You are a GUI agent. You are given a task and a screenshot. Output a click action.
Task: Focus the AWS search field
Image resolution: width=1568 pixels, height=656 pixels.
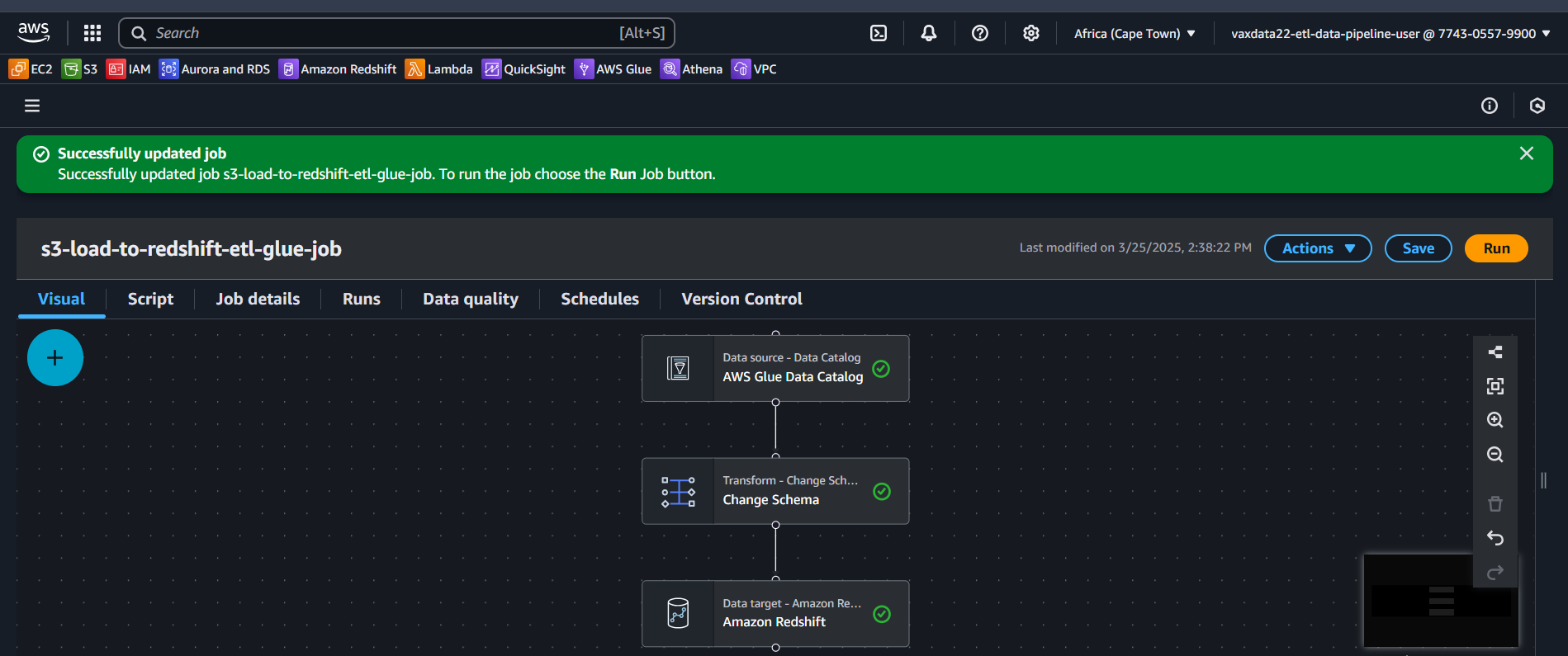(x=397, y=33)
